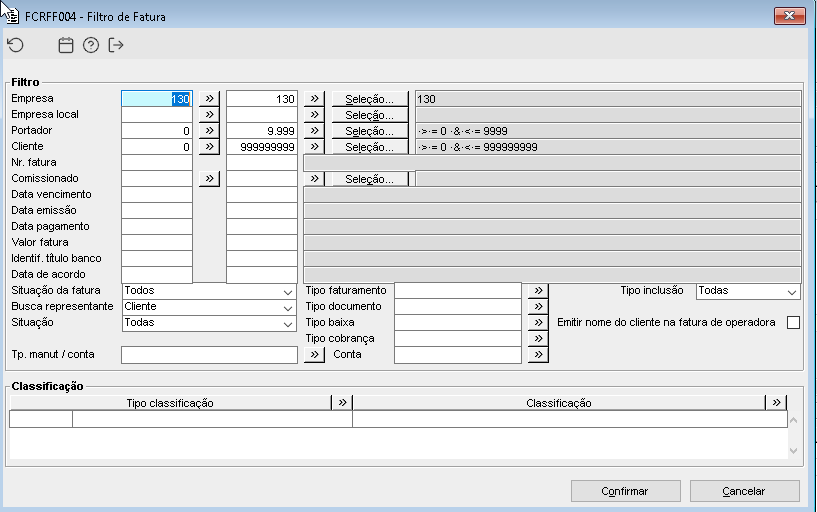
Task: Click the Empresa end field with 130
Action: pyautogui.click(x=262, y=99)
